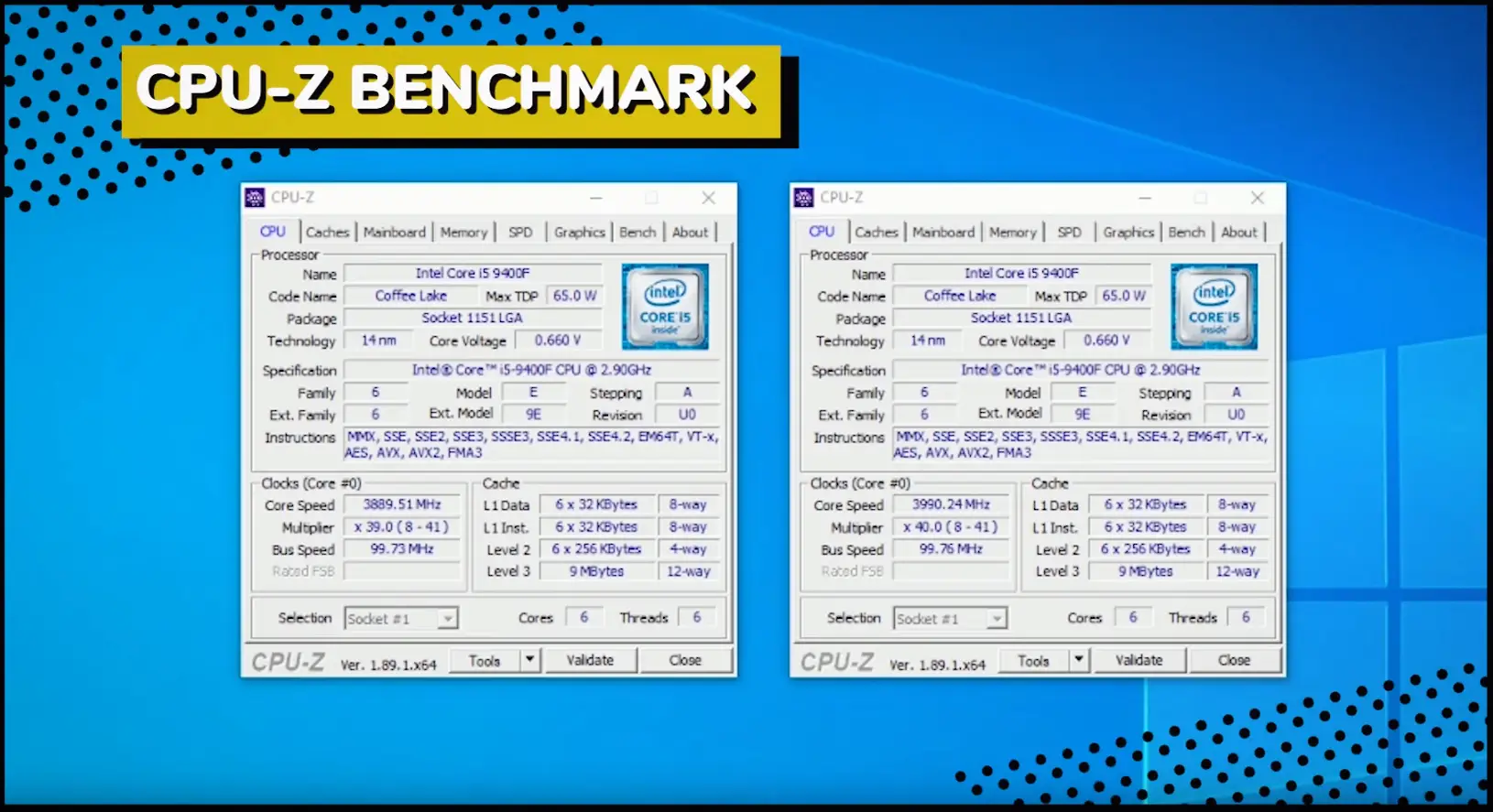Click Validate button in right CPU-Z window
The image size is (1493, 812).
coord(1139,660)
